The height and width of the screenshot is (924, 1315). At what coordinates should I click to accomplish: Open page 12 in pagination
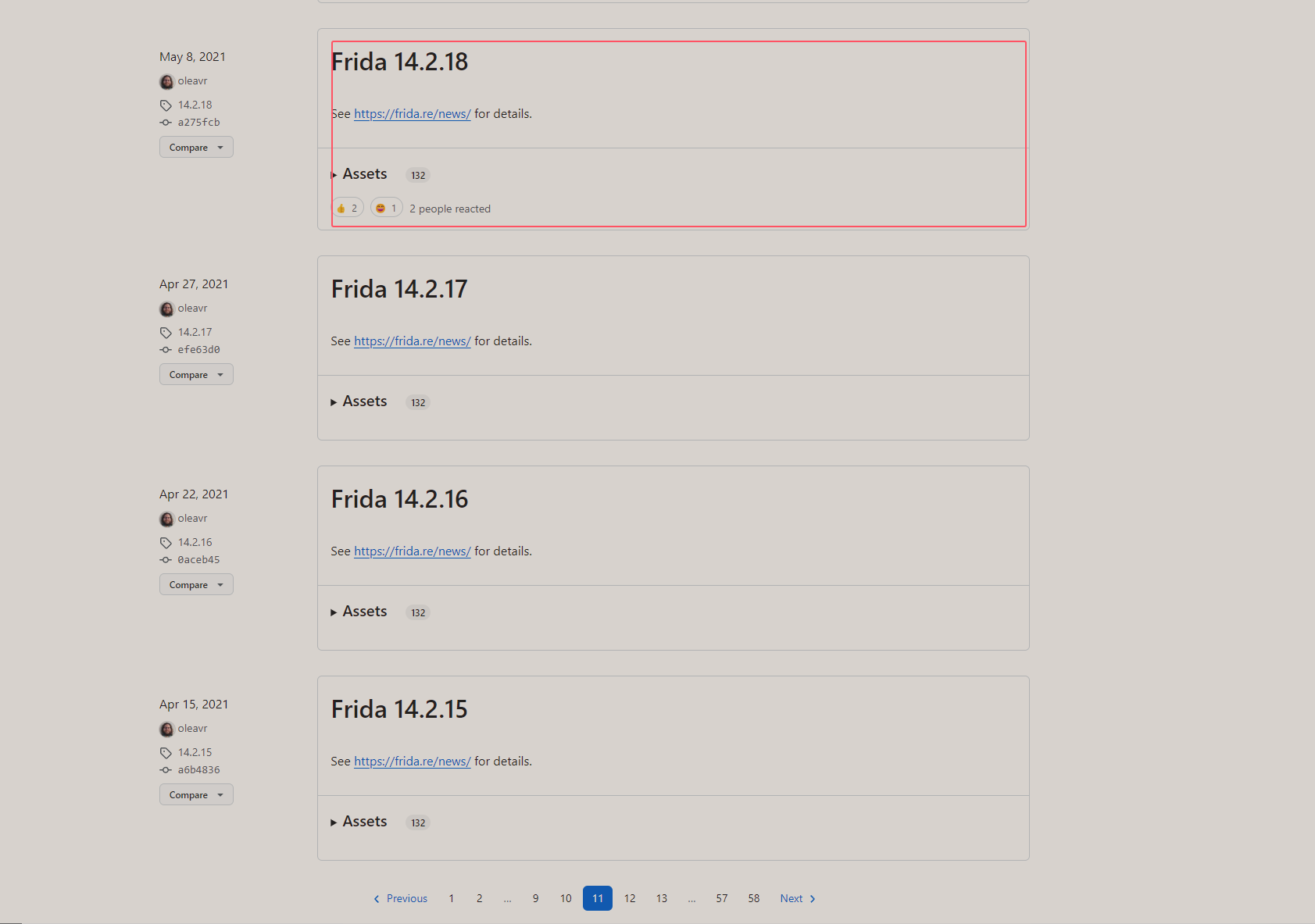coord(630,898)
